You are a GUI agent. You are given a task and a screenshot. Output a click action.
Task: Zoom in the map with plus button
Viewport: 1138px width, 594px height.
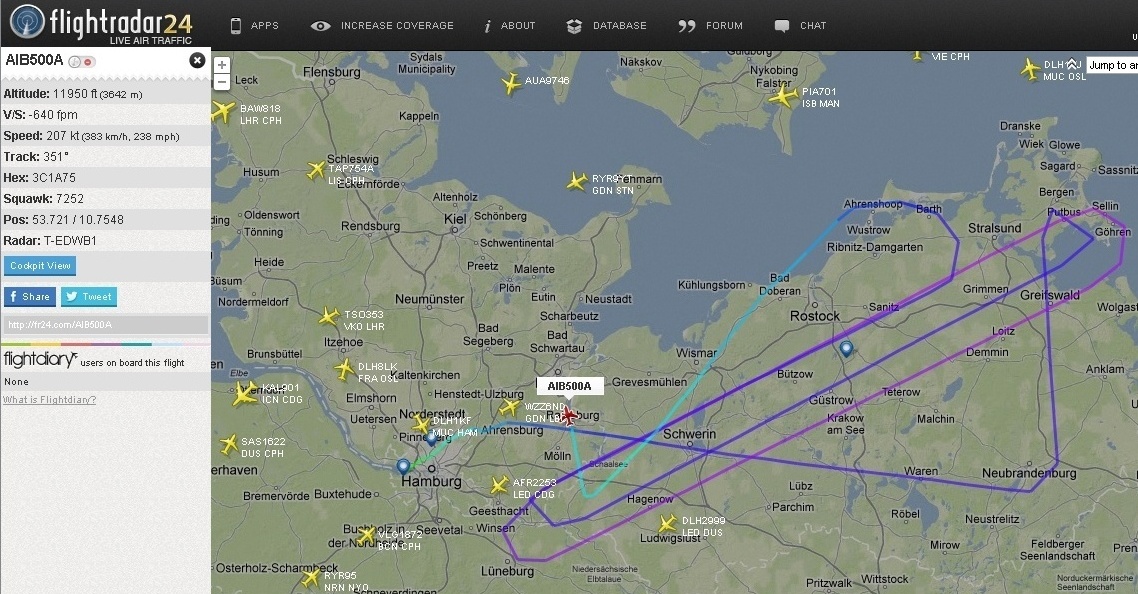tap(222, 65)
